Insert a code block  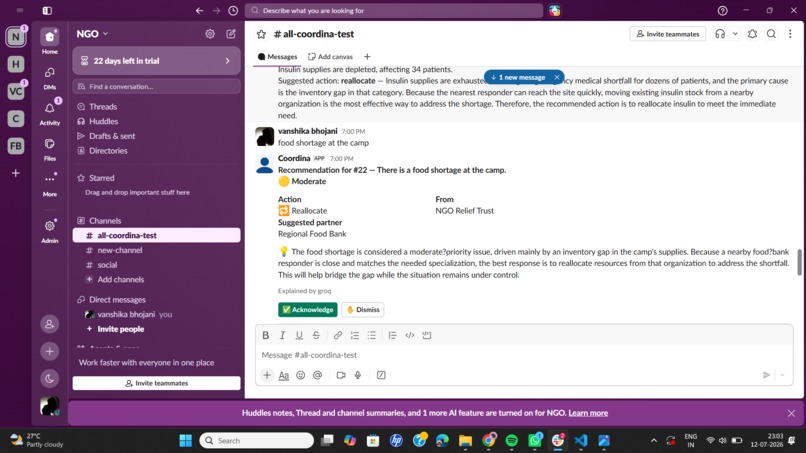[427, 335]
